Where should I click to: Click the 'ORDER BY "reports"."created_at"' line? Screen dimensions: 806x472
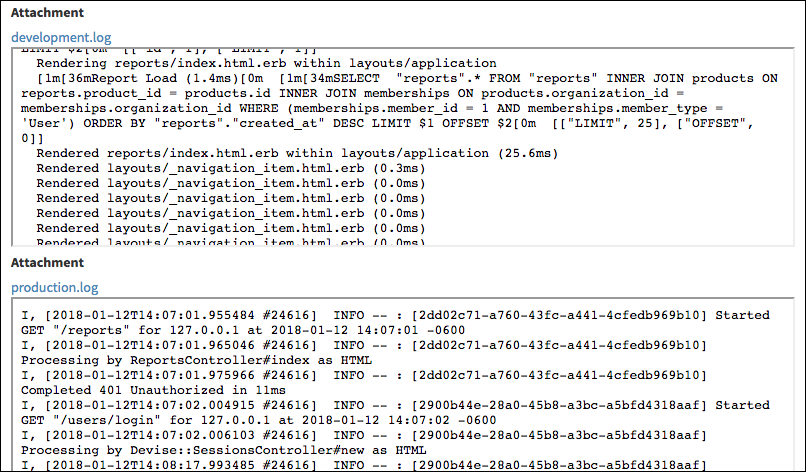pos(387,123)
